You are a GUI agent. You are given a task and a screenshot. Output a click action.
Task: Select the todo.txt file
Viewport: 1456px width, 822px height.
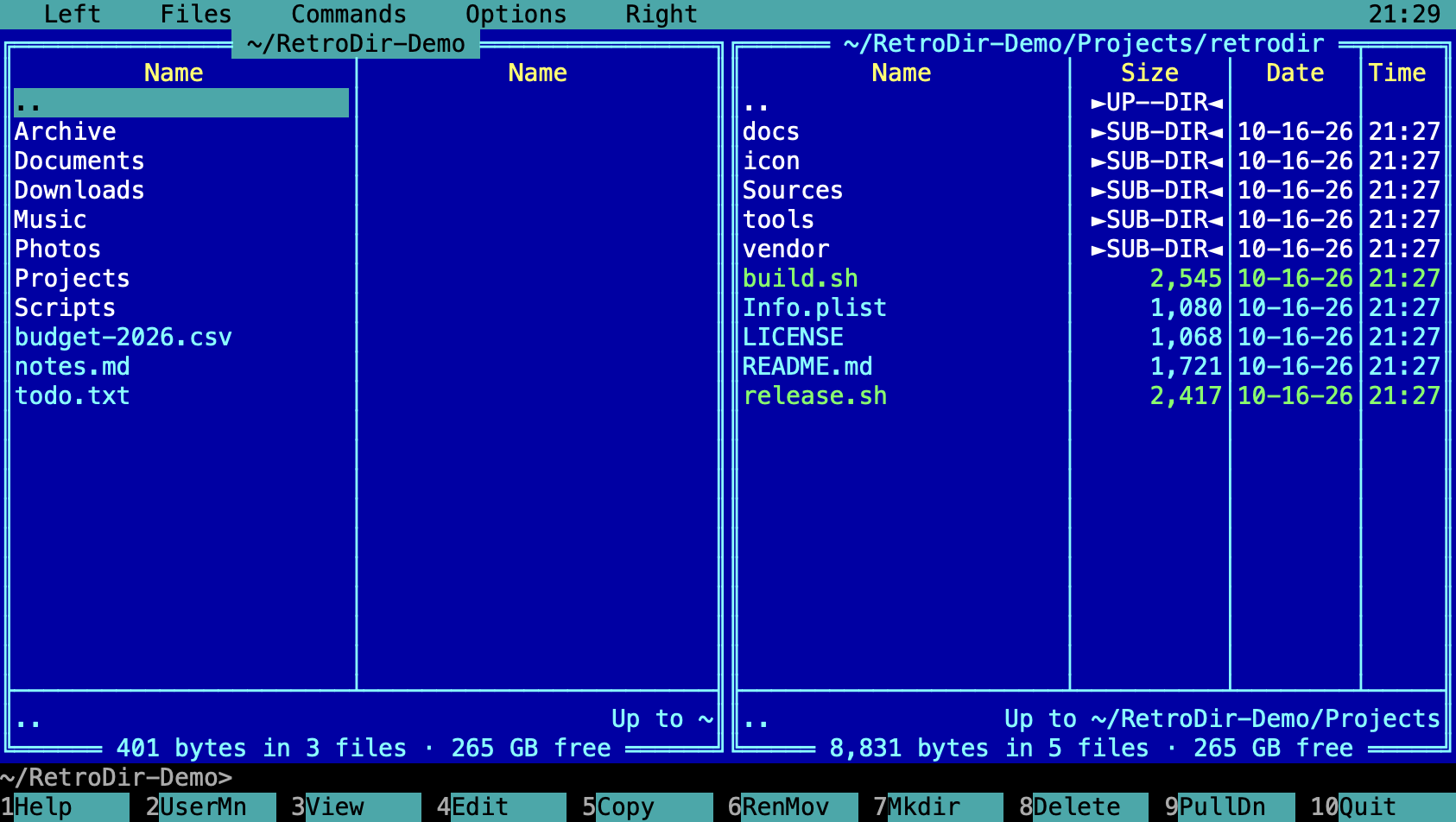click(x=181, y=396)
